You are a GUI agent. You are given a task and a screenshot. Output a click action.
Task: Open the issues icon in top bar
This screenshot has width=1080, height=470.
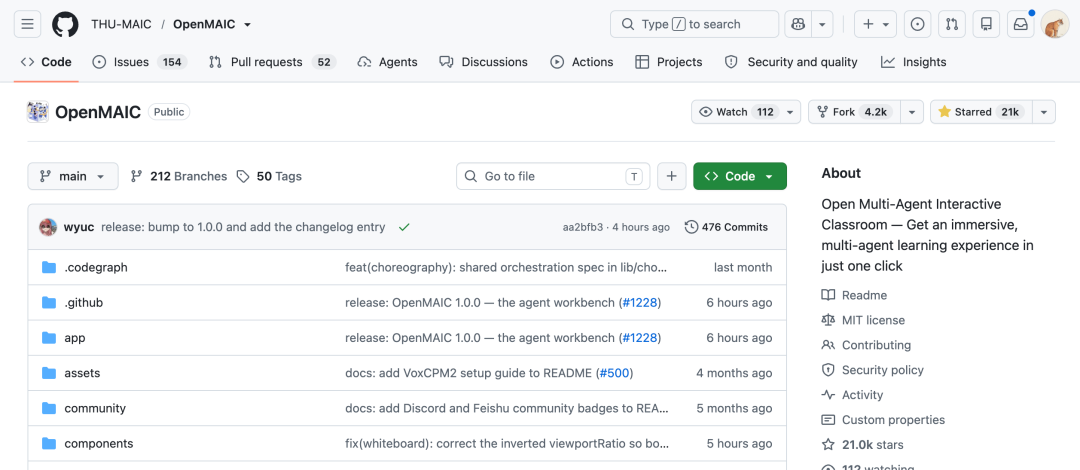(917, 24)
